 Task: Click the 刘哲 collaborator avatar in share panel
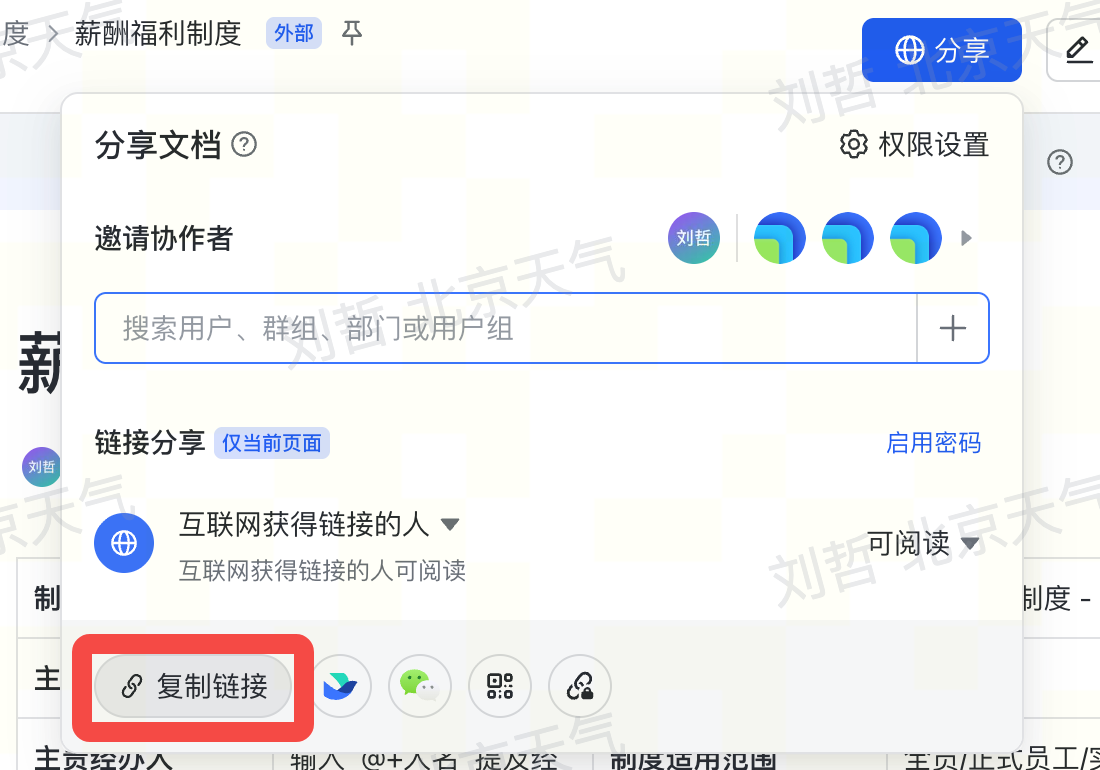click(693, 238)
